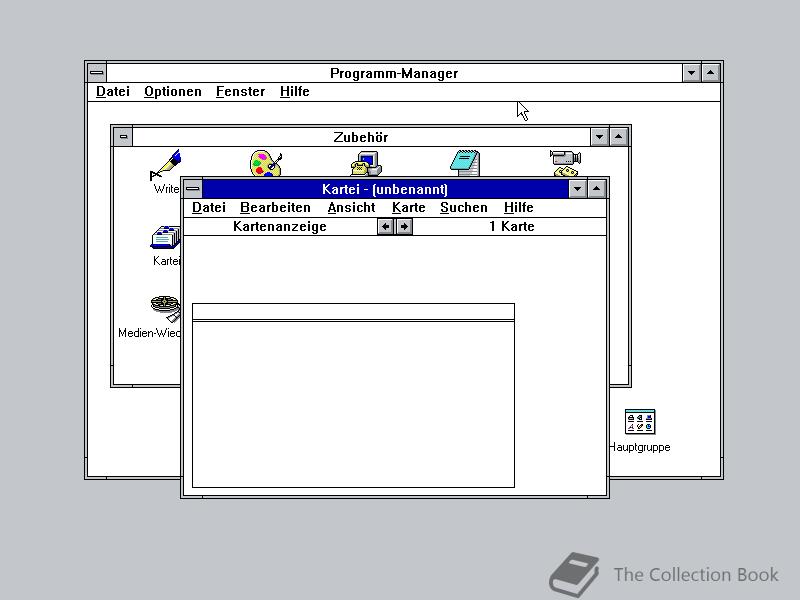The image size is (800, 600).
Task: Maximize the Zubehör group window
Action: tap(618, 137)
